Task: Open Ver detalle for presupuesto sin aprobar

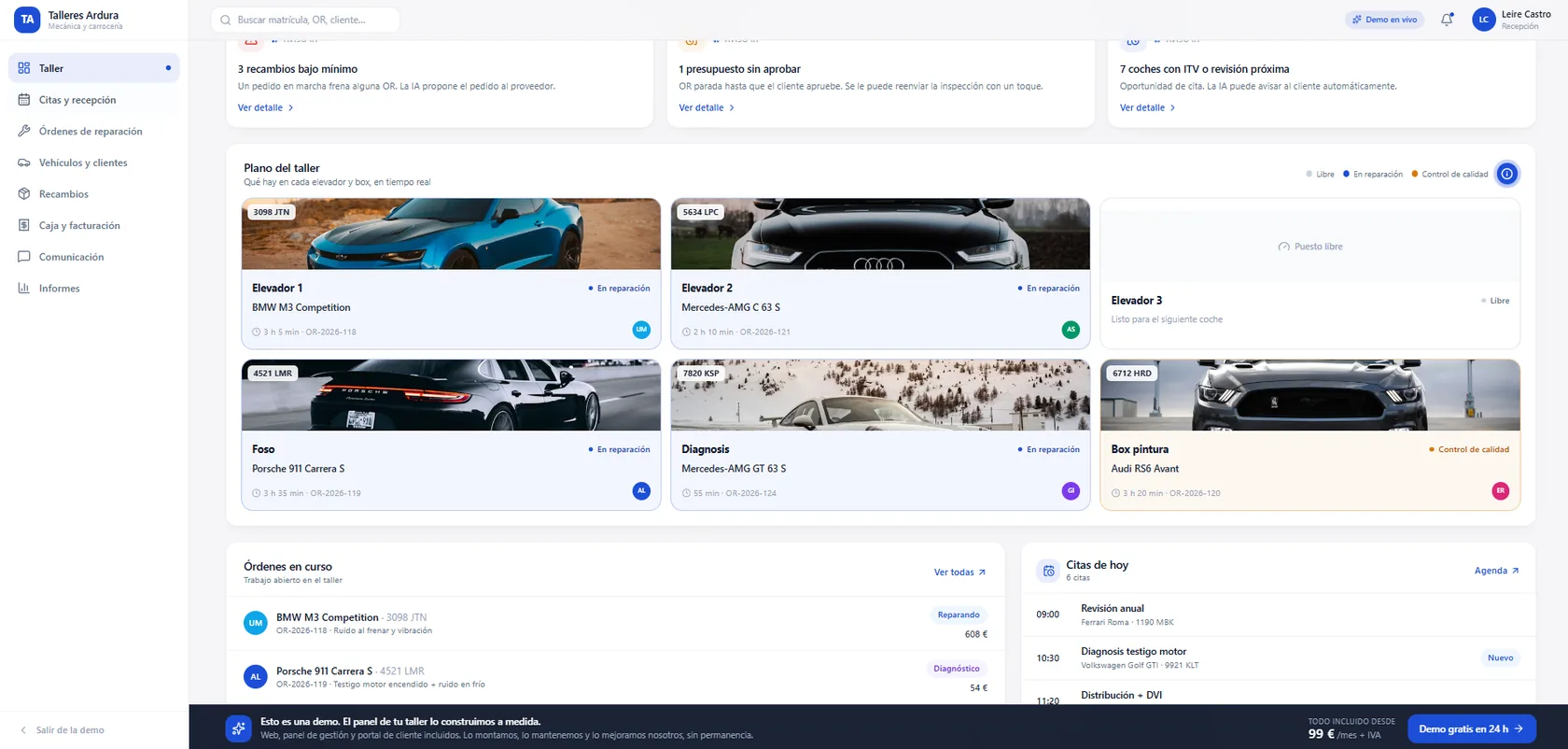Action: (707, 107)
